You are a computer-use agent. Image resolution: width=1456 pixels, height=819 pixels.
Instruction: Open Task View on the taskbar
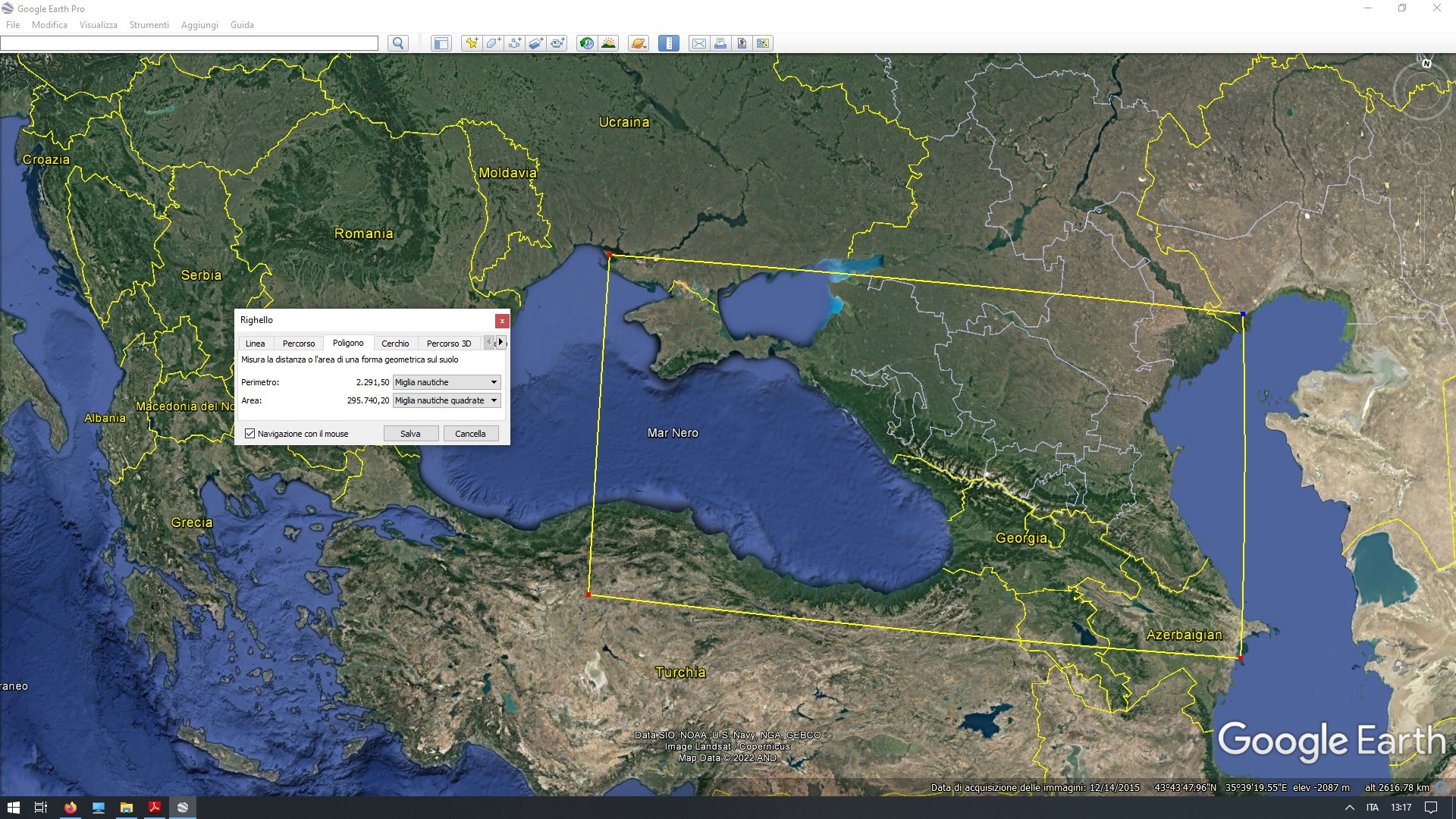tap(41, 808)
